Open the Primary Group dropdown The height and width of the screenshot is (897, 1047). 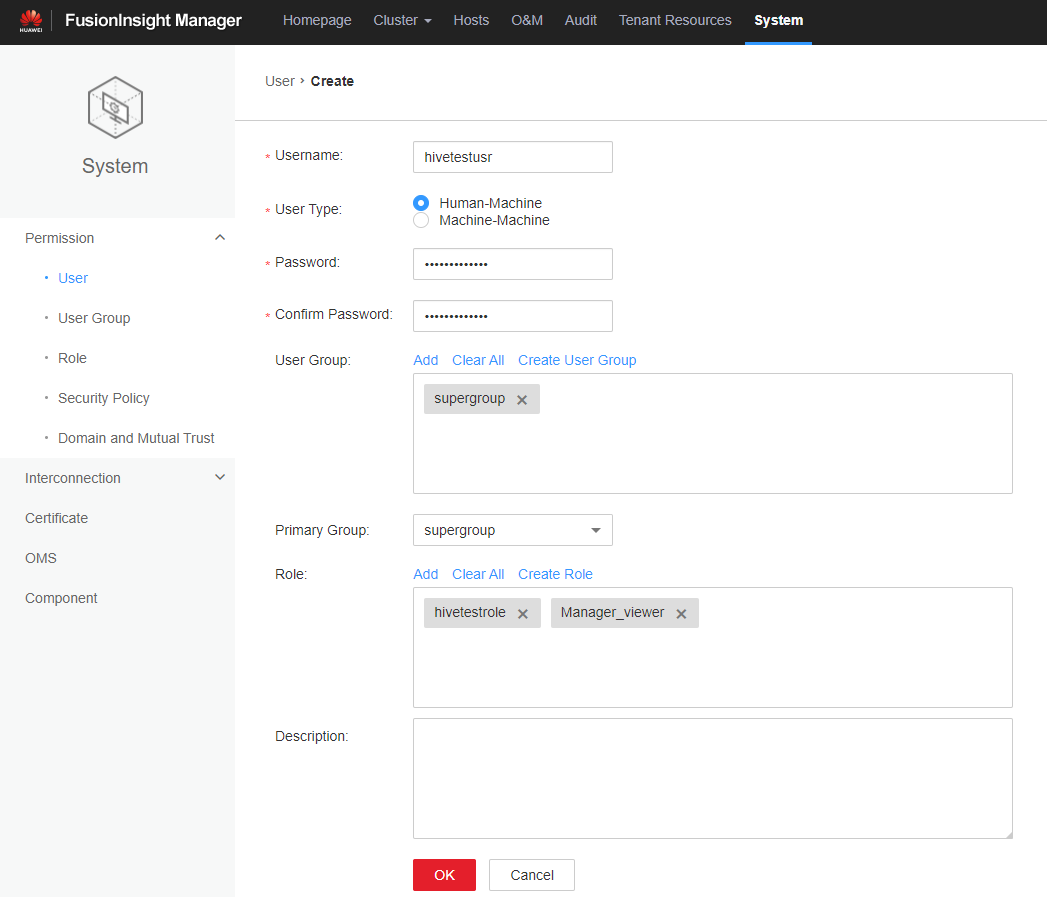click(512, 530)
